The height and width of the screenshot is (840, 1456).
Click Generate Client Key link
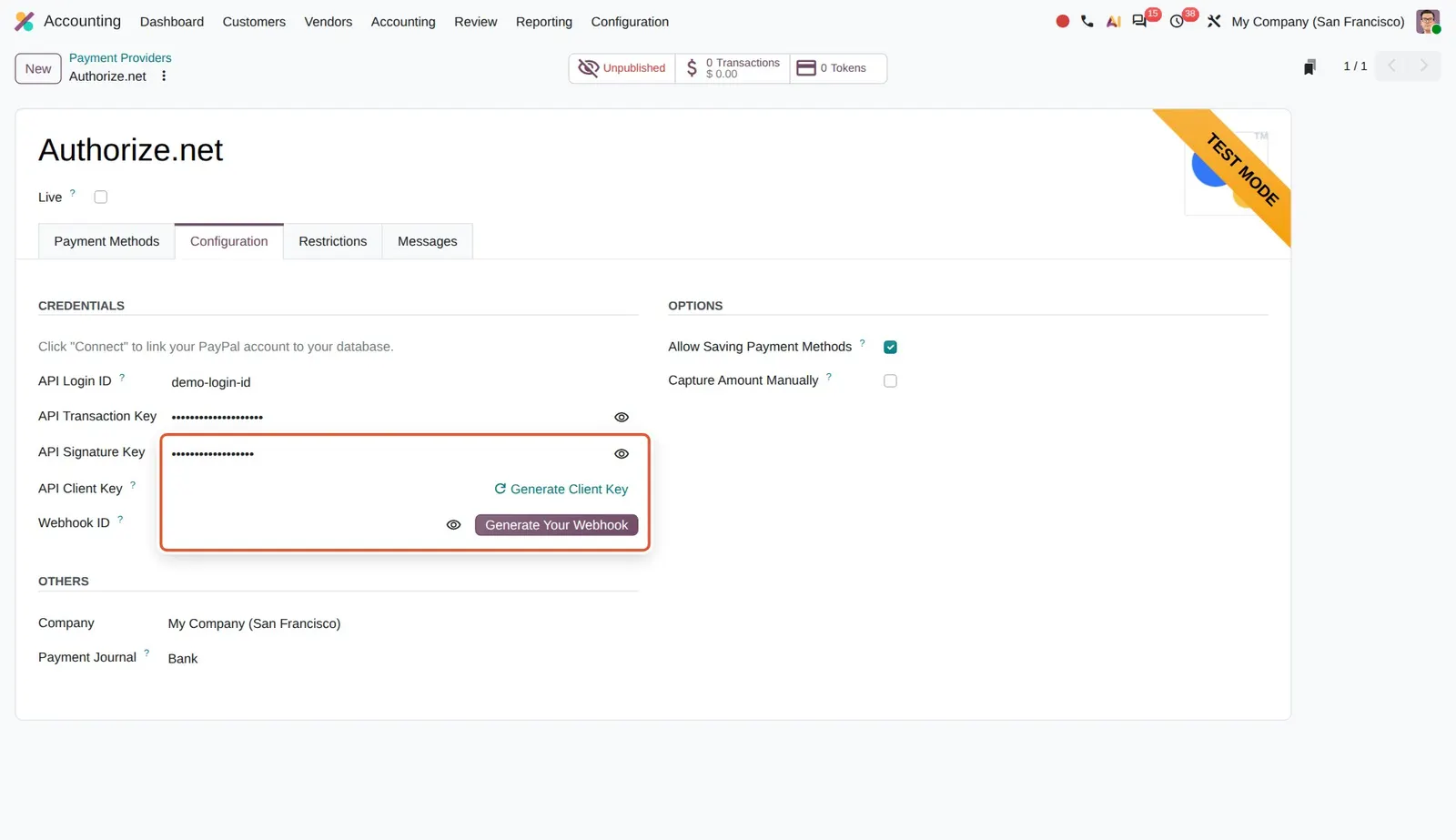click(x=561, y=490)
